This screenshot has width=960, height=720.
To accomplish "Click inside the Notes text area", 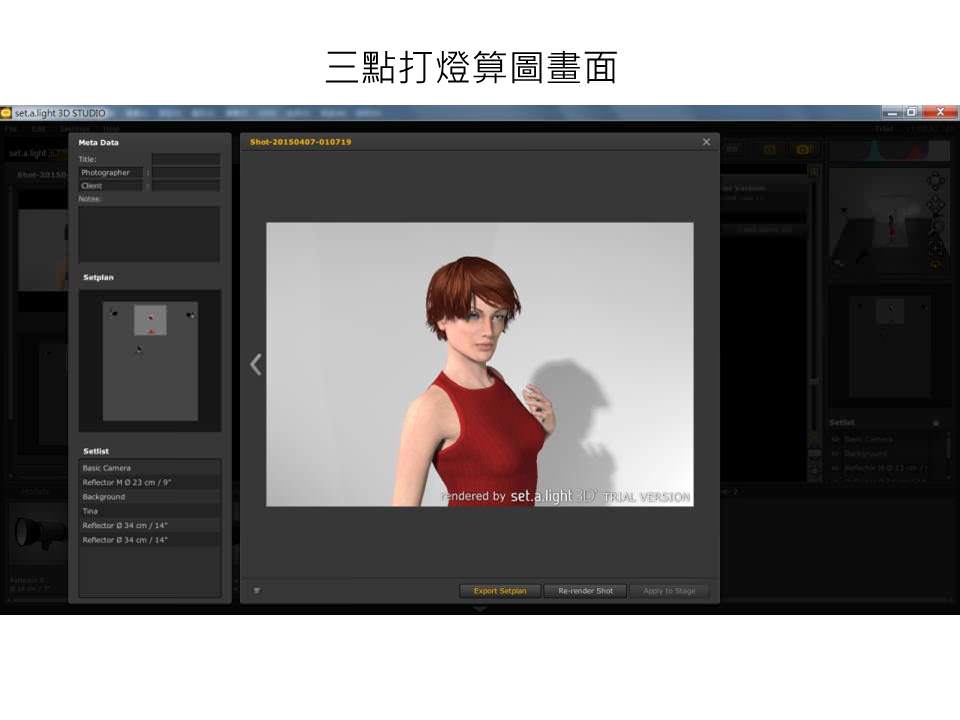I will (x=149, y=234).
